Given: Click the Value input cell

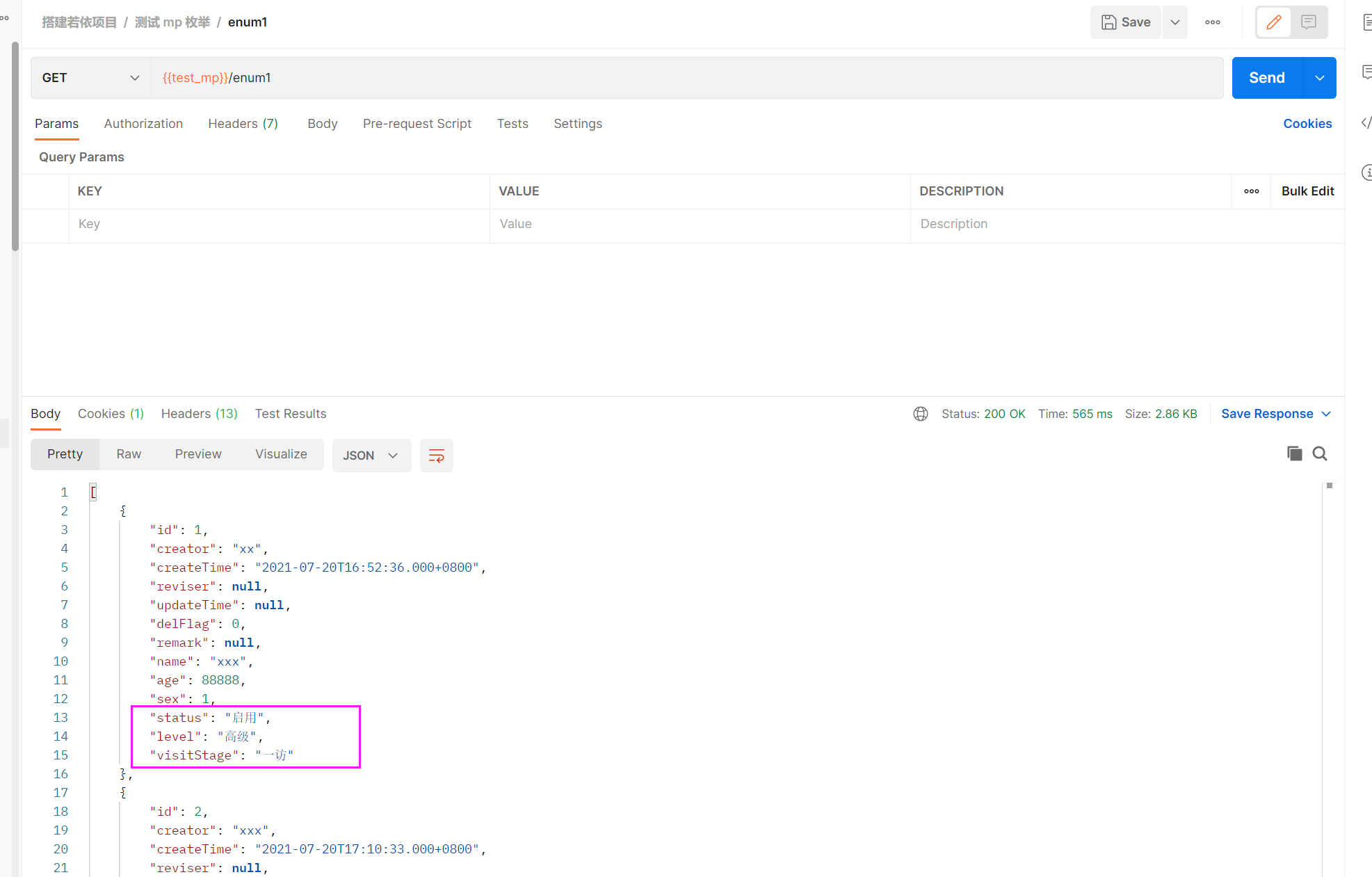Looking at the screenshot, I should [x=700, y=224].
